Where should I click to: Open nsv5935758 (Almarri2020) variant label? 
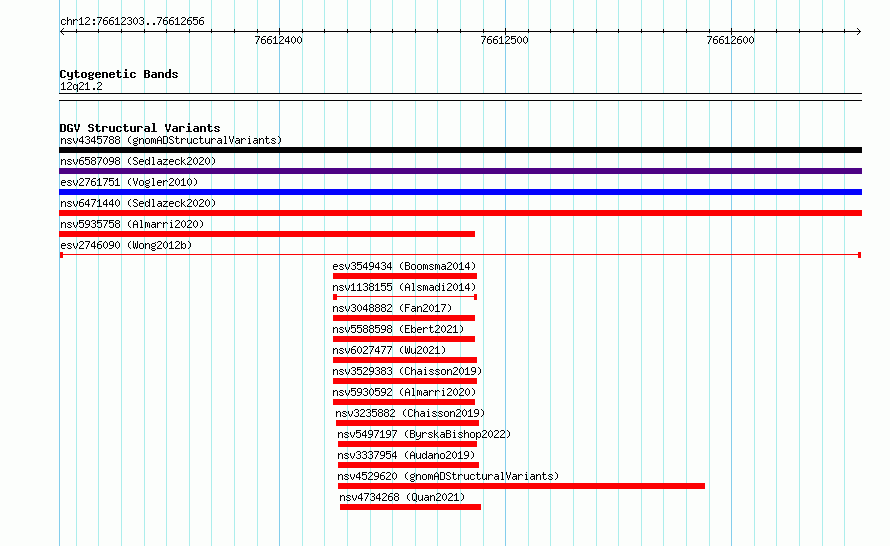132,224
